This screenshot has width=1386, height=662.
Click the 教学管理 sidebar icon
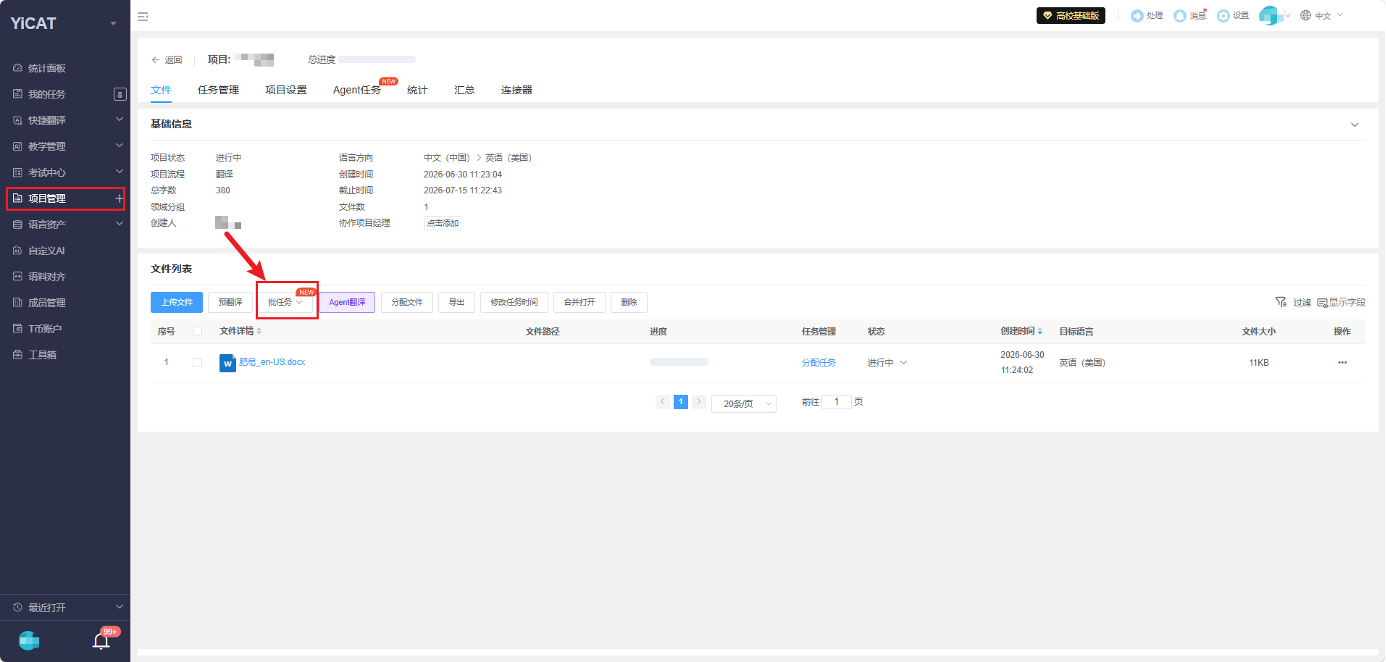[17, 146]
